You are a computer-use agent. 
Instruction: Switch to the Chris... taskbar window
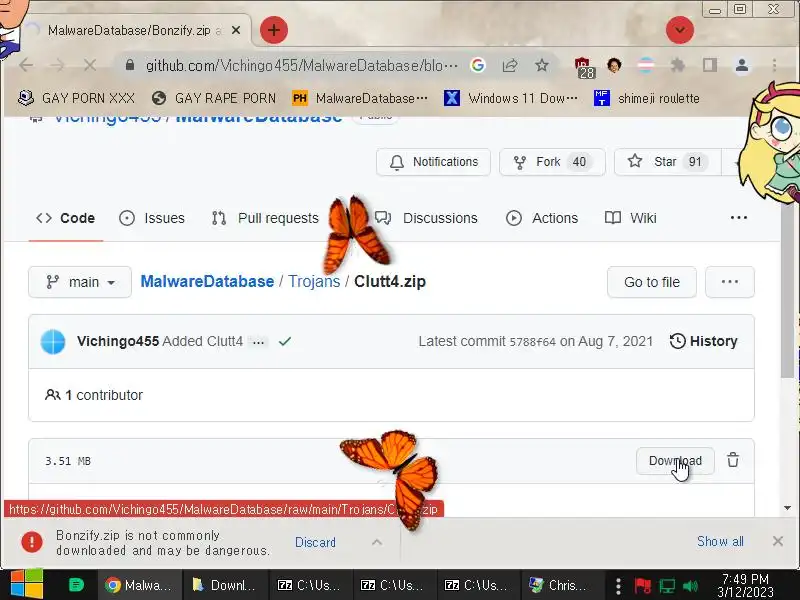pyautogui.click(x=560, y=585)
